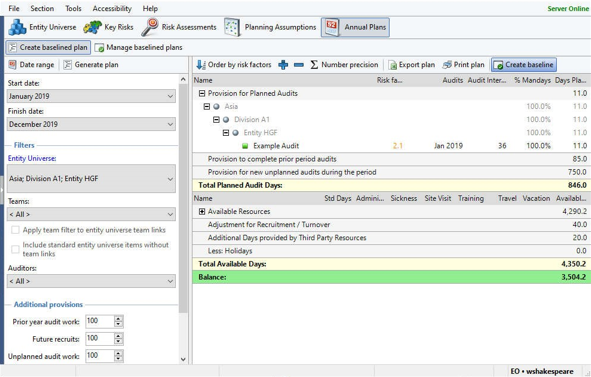Viewport: 591px width, 377px height.
Task: Open the Start date dropdown
Action: (x=91, y=96)
